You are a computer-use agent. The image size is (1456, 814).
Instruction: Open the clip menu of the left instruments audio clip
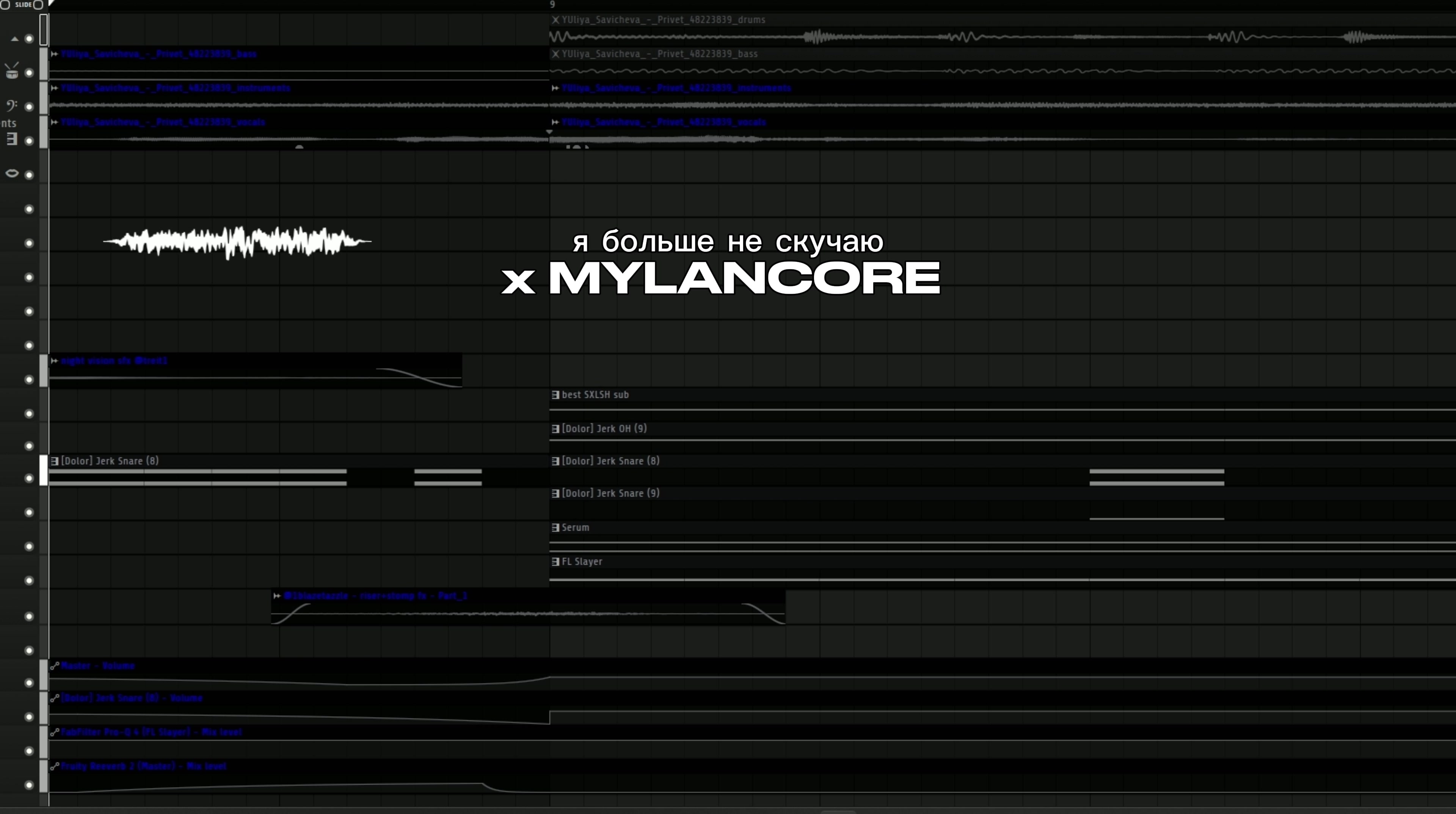point(54,88)
